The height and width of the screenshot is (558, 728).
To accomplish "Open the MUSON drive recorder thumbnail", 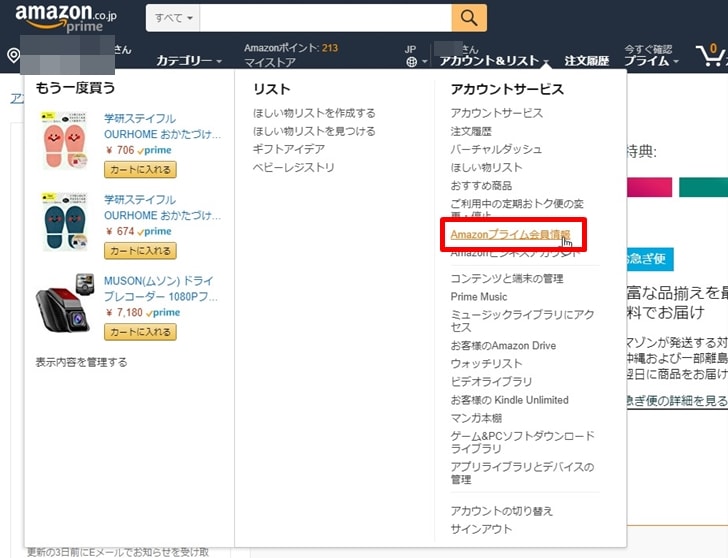I will (x=65, y=303).
